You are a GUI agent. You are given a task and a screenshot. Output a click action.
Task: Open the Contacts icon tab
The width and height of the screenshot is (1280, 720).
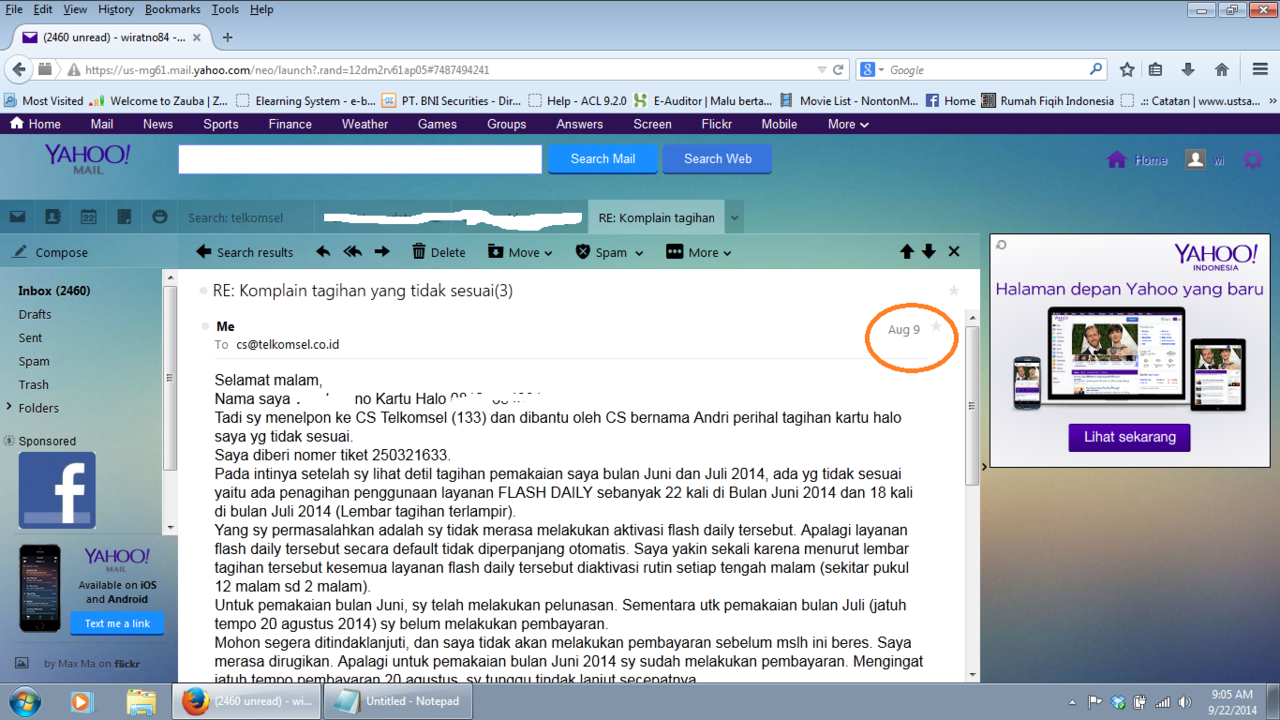point(52,217)
